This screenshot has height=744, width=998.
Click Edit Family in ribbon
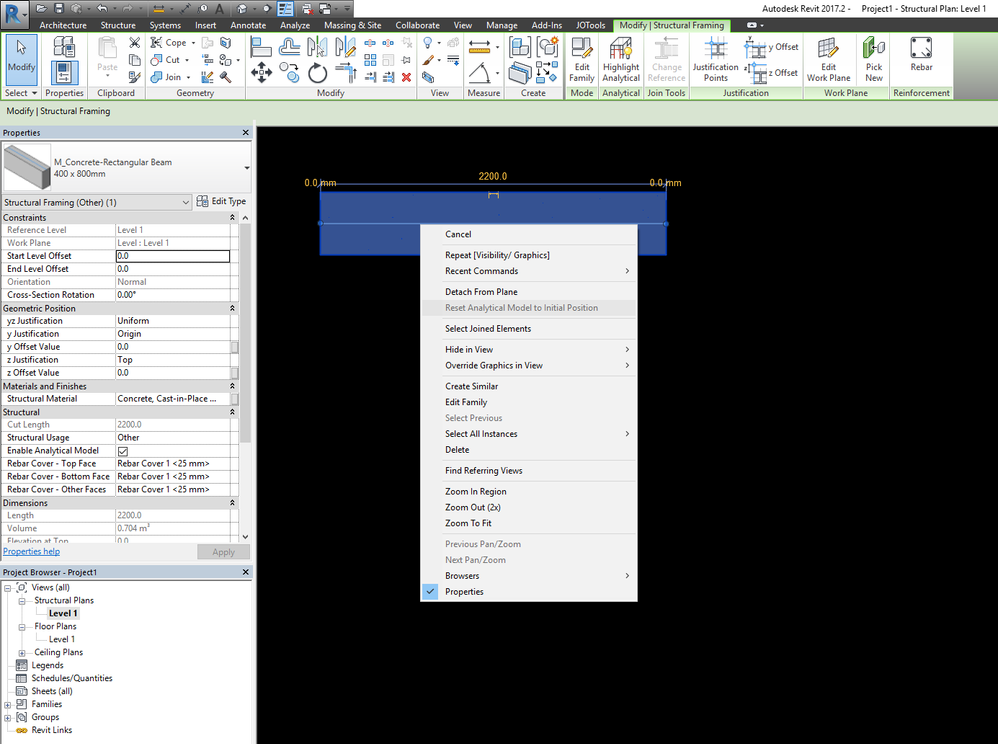tap(582, 60)
